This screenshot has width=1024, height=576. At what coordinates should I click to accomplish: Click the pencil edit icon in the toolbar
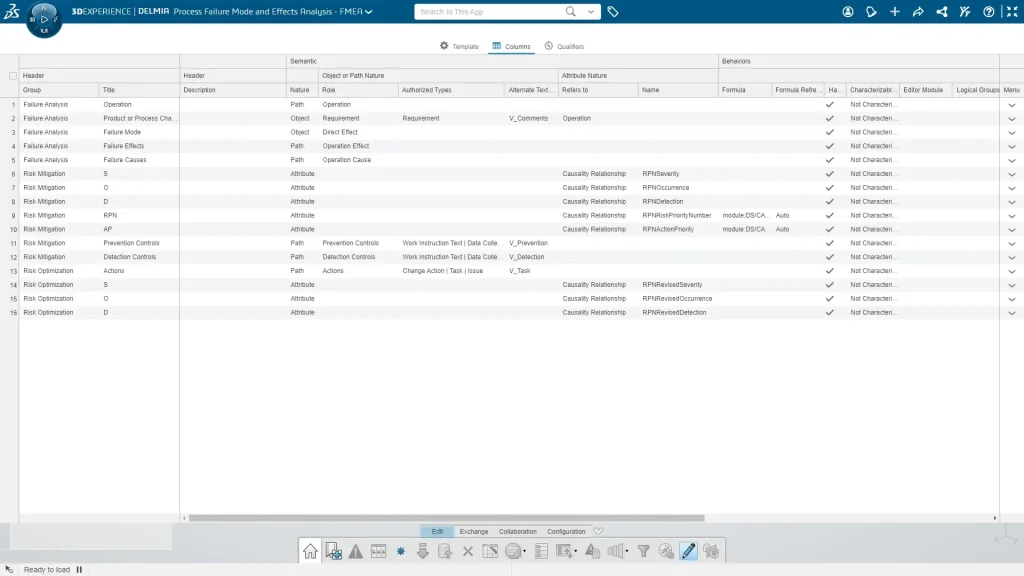[688, 551]
